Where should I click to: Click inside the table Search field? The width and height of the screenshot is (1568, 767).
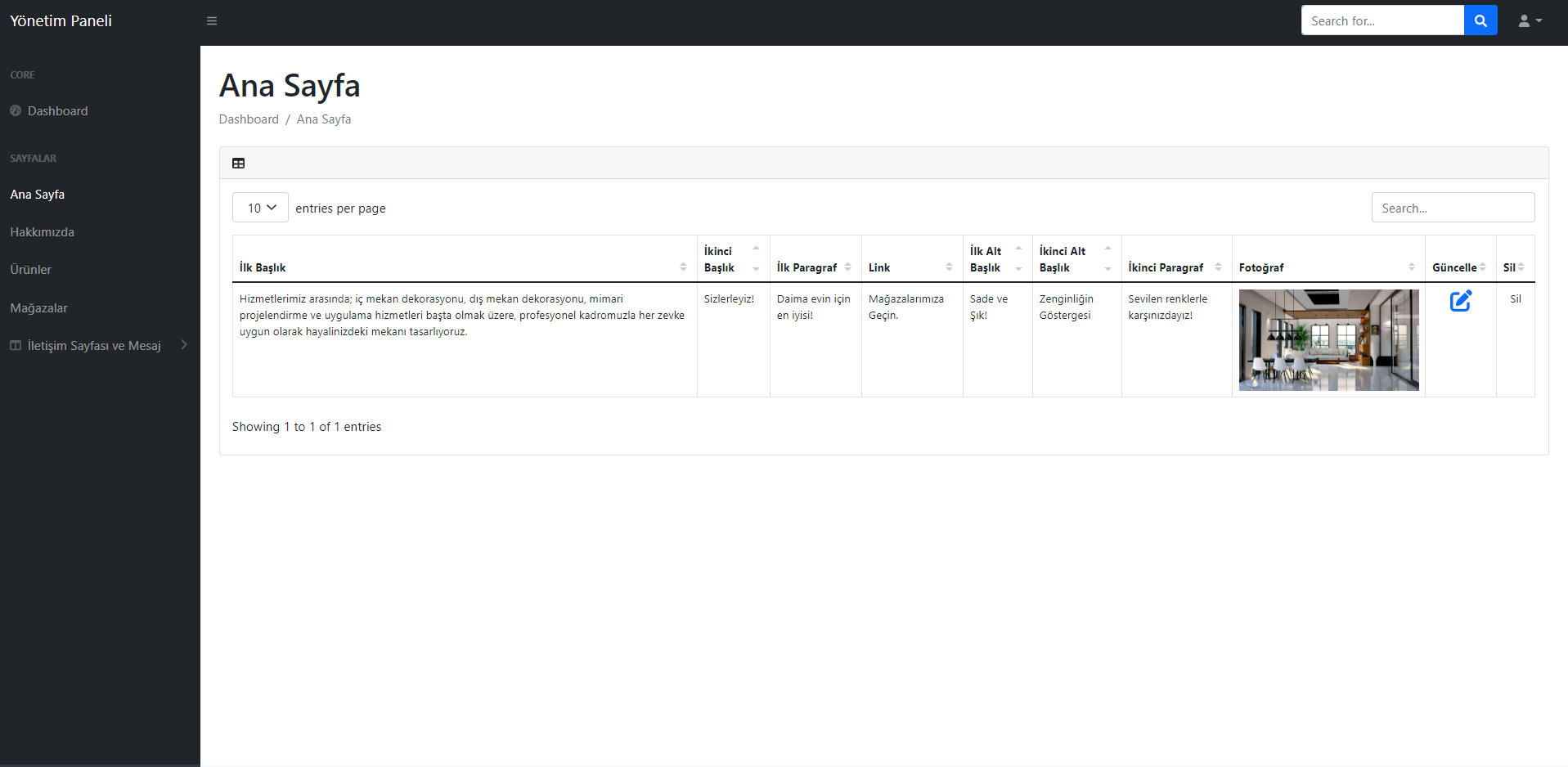[x=1453, y=207]
